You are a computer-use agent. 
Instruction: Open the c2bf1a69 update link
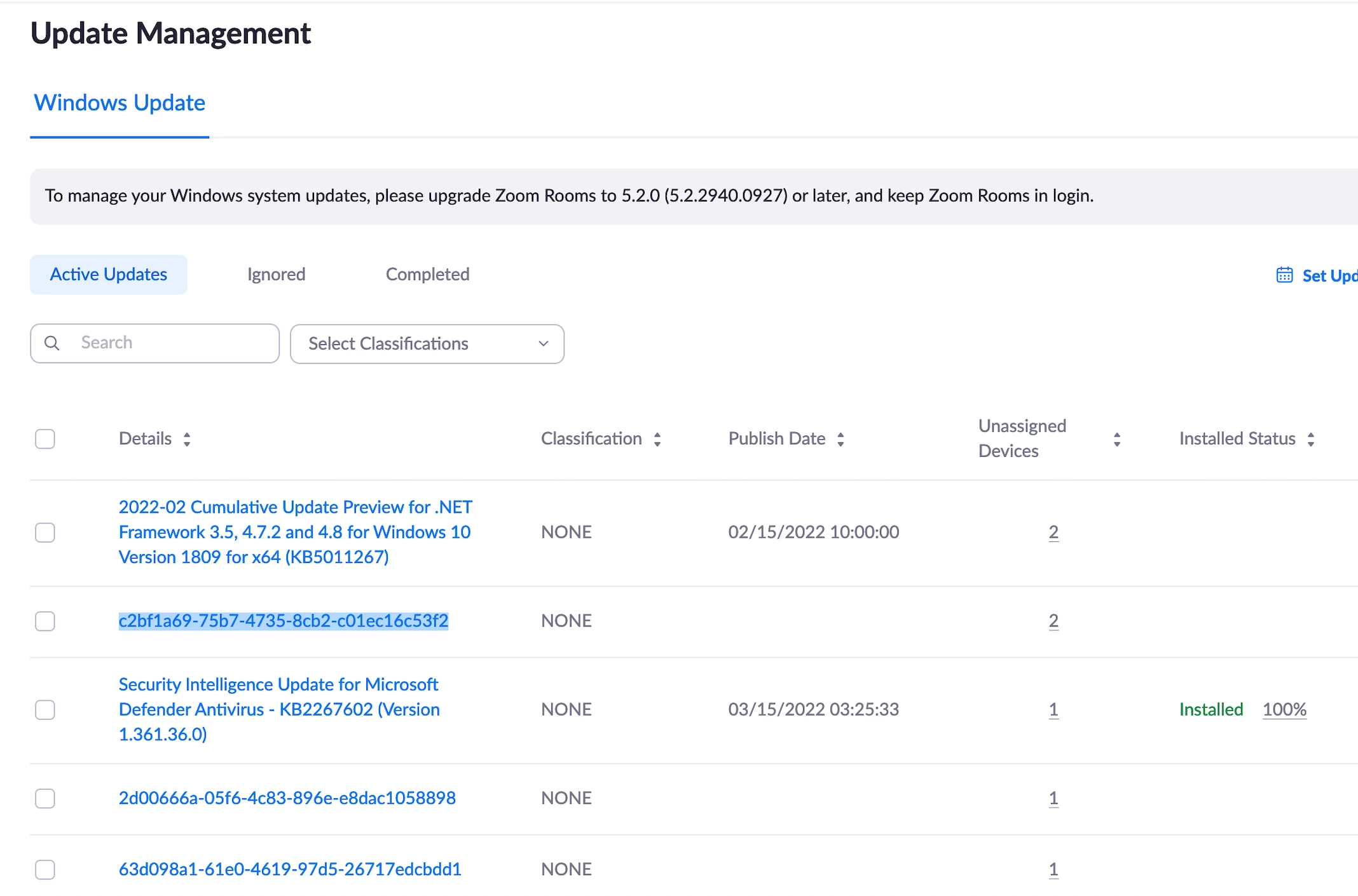click(x=284, y=621)
